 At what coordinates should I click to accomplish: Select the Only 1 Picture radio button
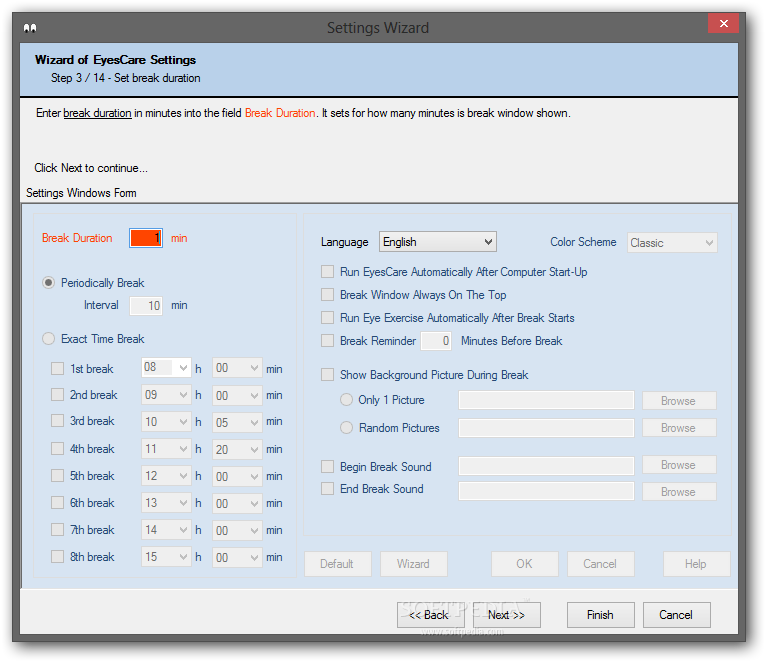346,400
